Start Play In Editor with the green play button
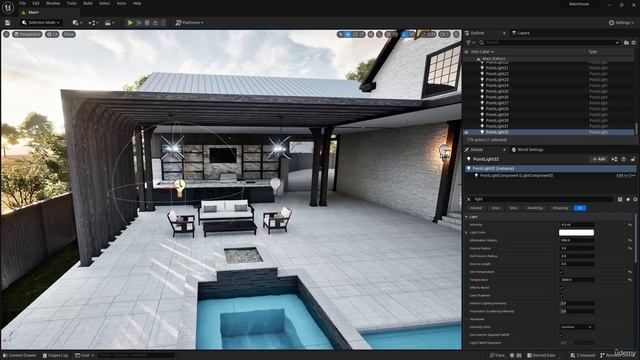This screenshot has height=360, width=640. (130, 22)
